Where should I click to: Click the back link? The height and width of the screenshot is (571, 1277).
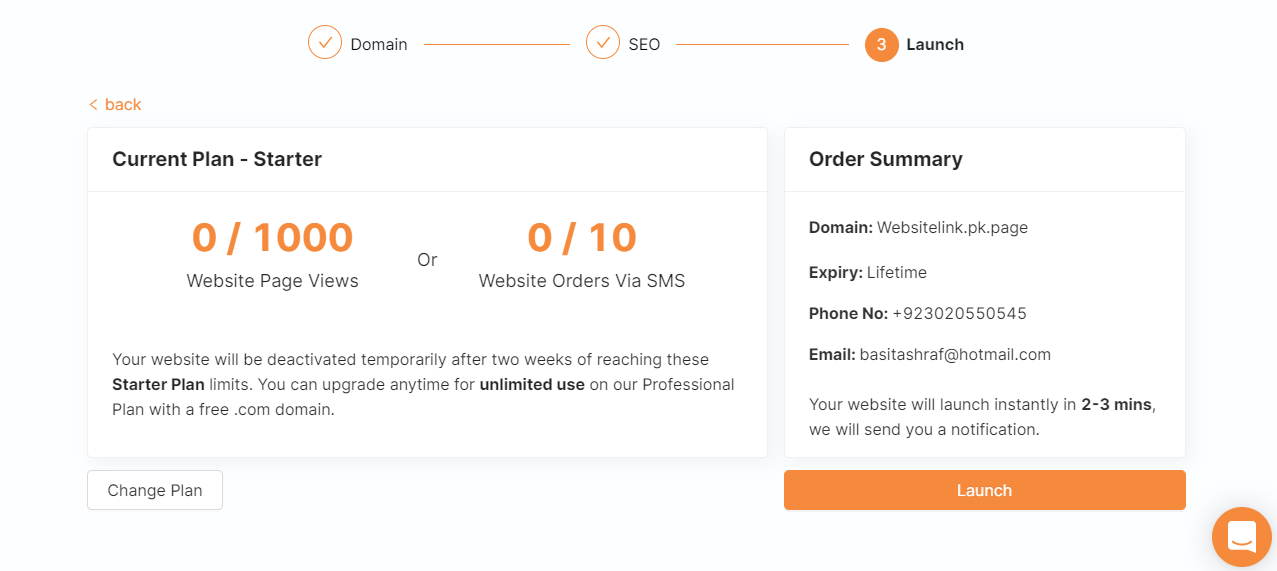coord(122,105)
